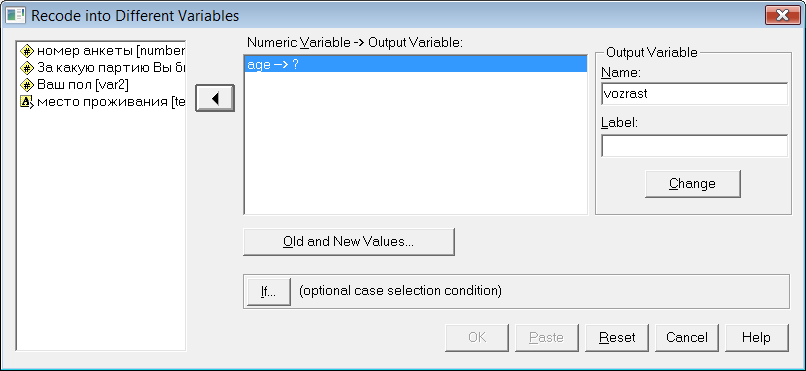Viewport: 806px width, 371px height.
Task: Open the If... case selection condition
Action: click(268, 292)
